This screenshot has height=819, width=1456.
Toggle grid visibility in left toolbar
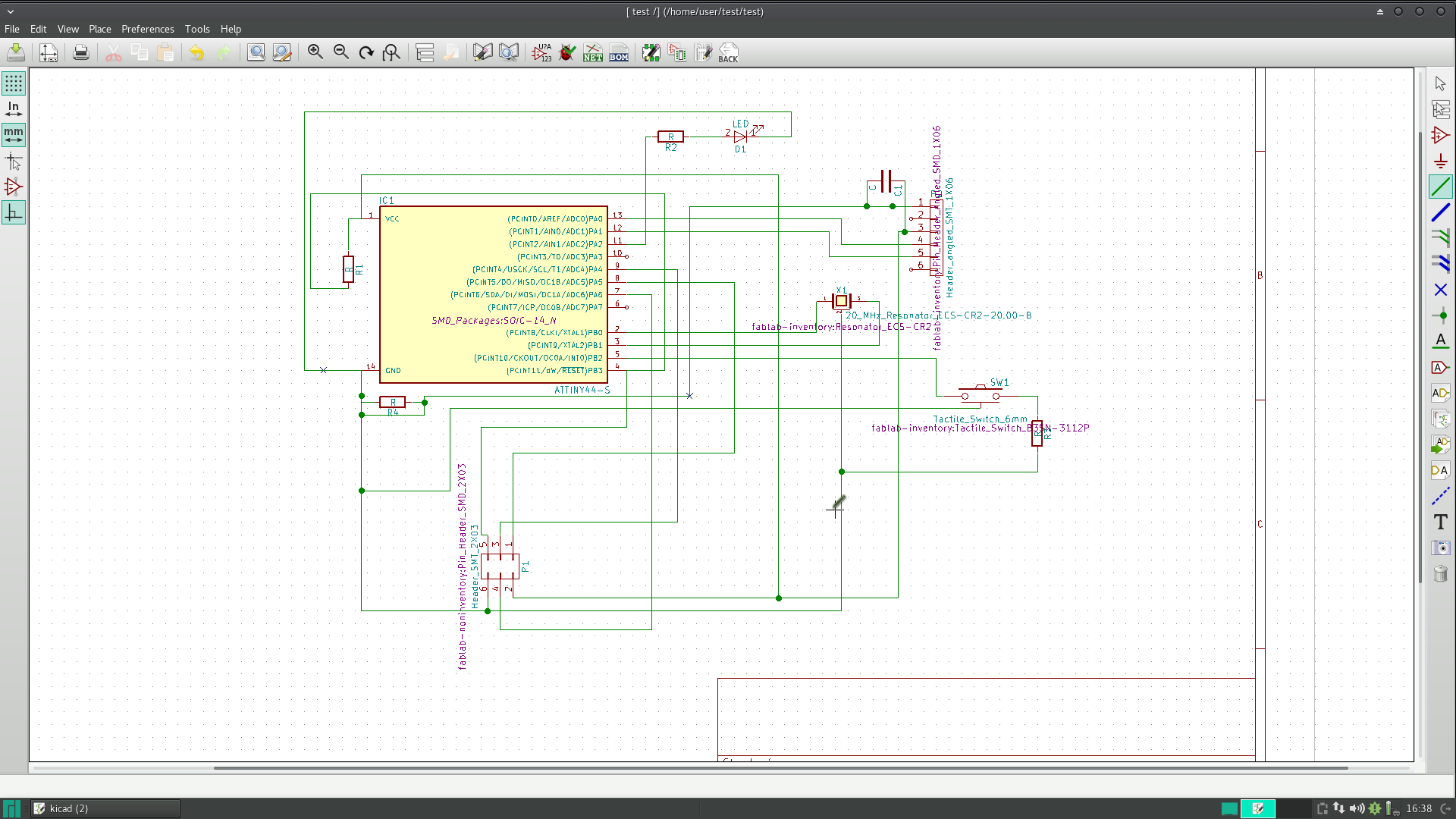[14, 83]
